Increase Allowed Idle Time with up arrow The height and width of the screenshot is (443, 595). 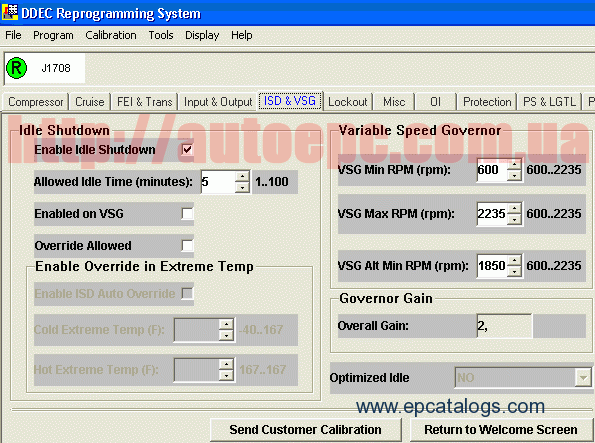point(242,177)
